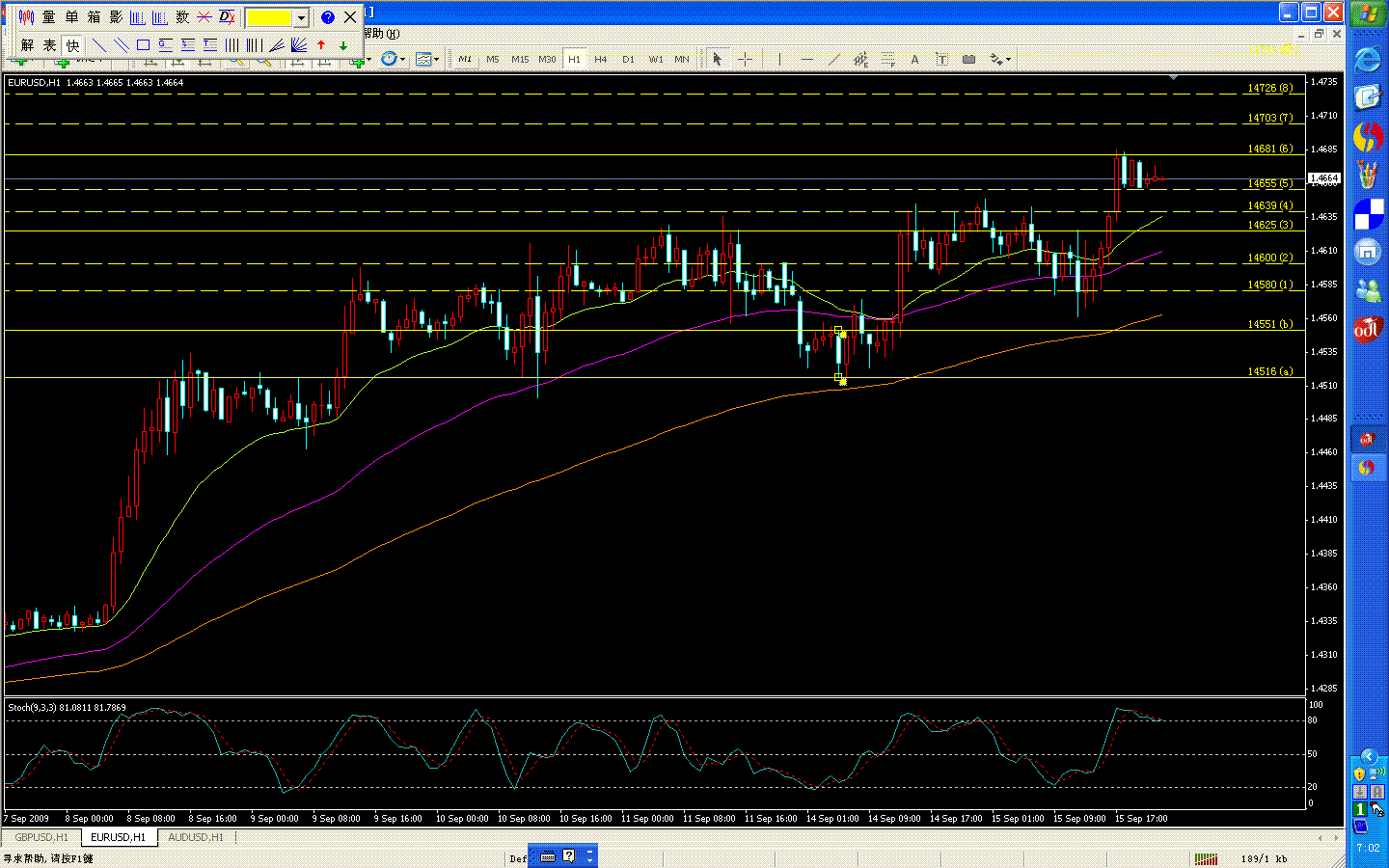Switch to H4 timeframe
Image resolution: width=1389 pixels, height=868 pixels.
(x=601, y=60)
